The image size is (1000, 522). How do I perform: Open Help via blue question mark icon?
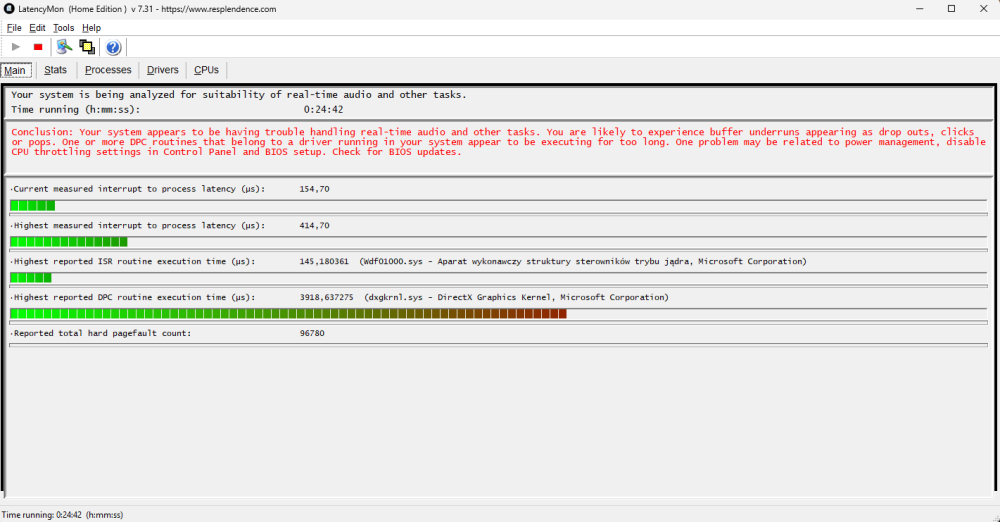point(113,47)
